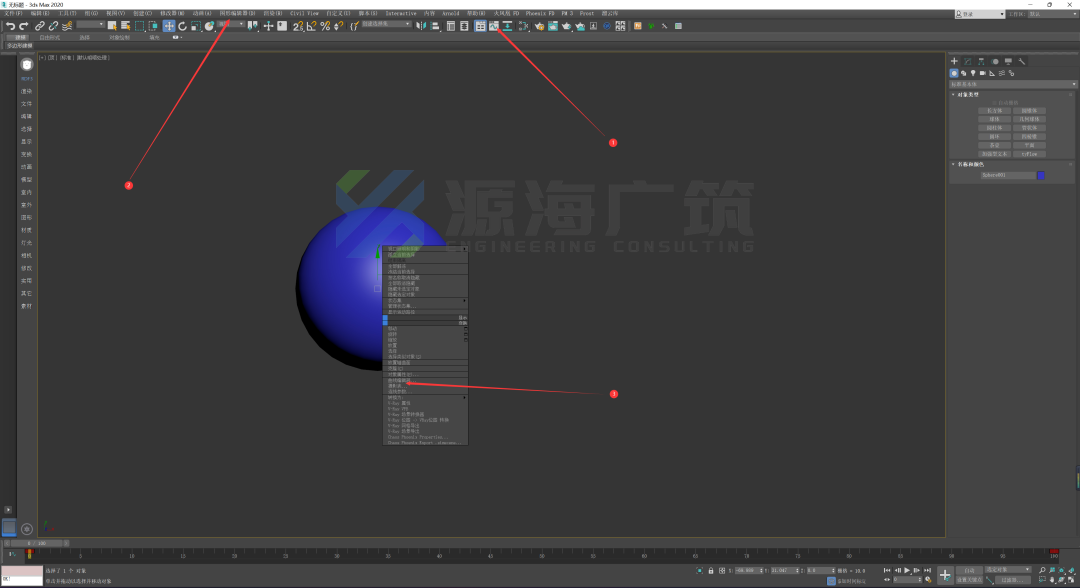Toggle the Ribbon display button
The width and height of the screenshot is (1080, 588).
pos(480,26)
